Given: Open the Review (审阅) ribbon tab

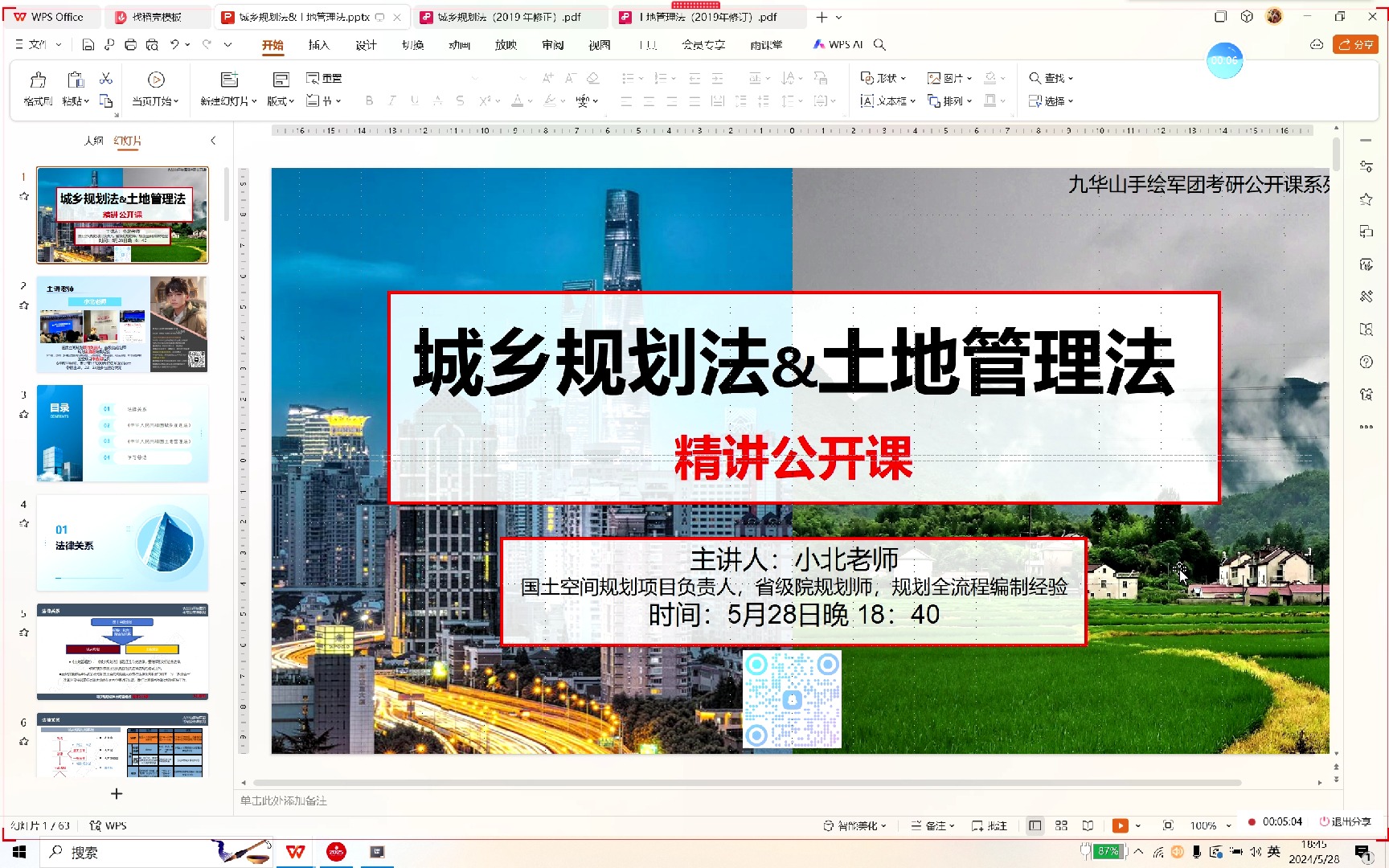Looking at the screenshot, I should tap(552, 45).
